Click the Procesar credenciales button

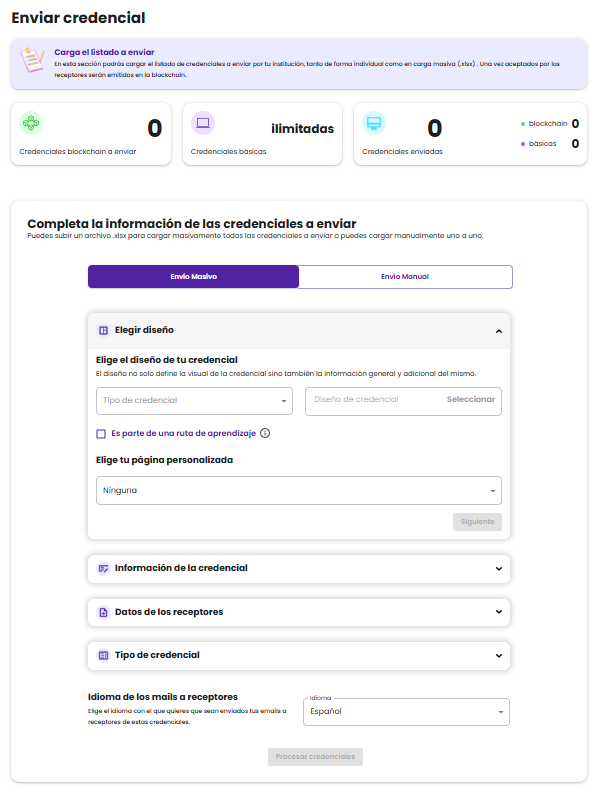click(315, 757)
